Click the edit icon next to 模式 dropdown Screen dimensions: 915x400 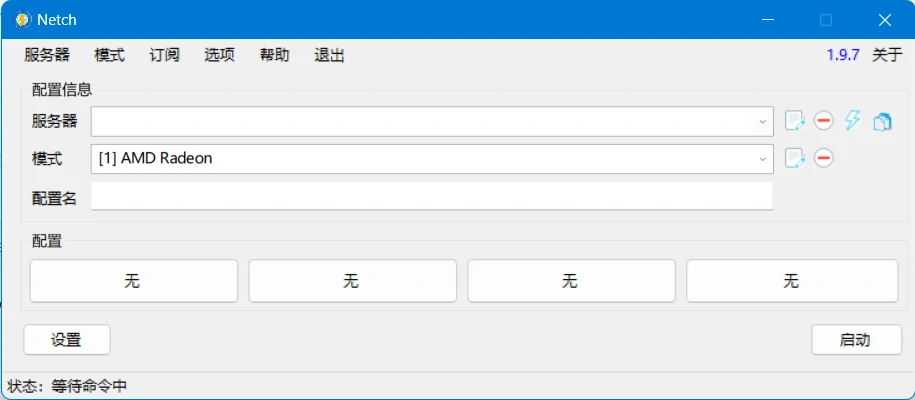click(x=795, y=158)
